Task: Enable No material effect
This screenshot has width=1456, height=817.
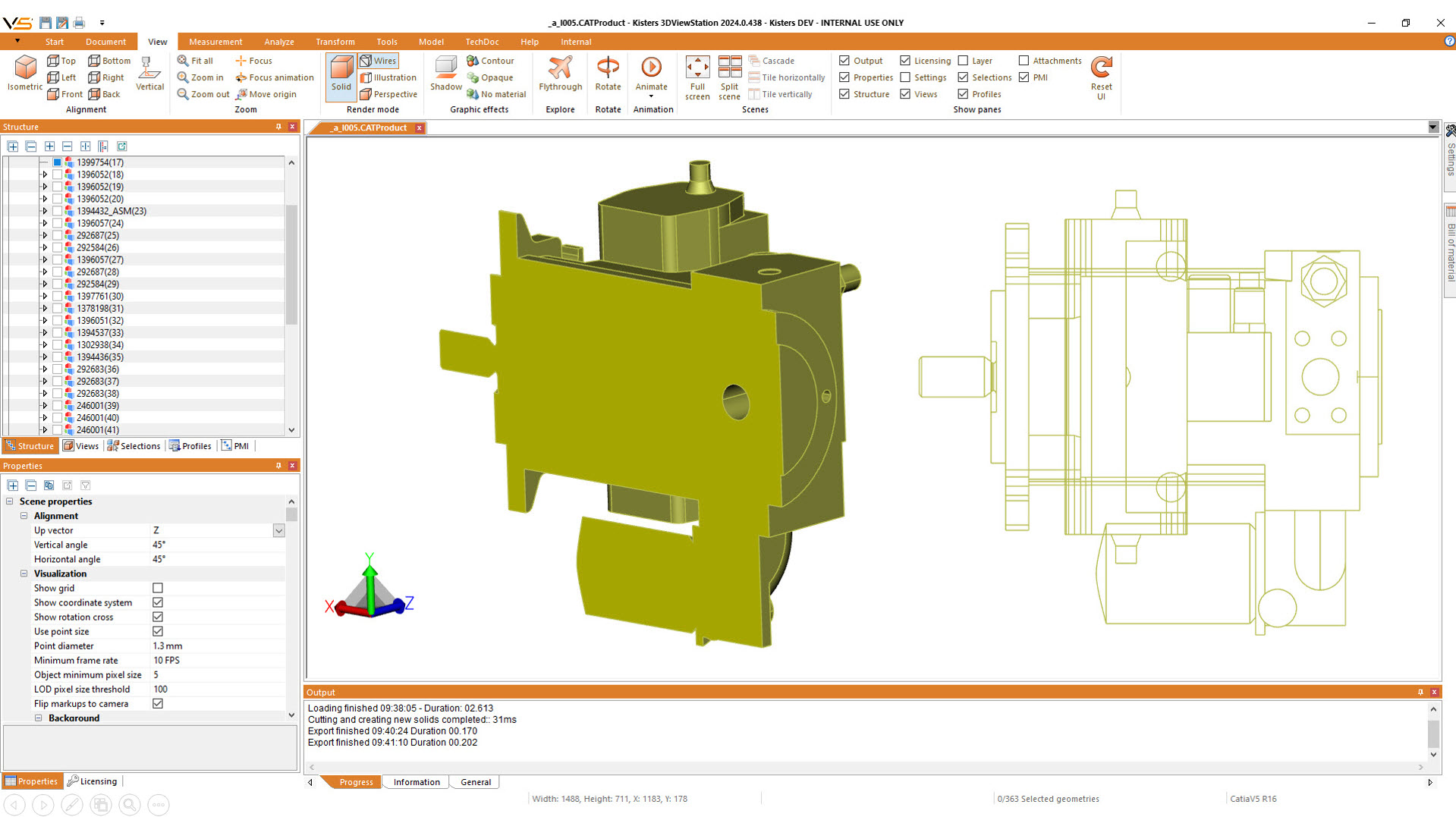Action: 496,94
